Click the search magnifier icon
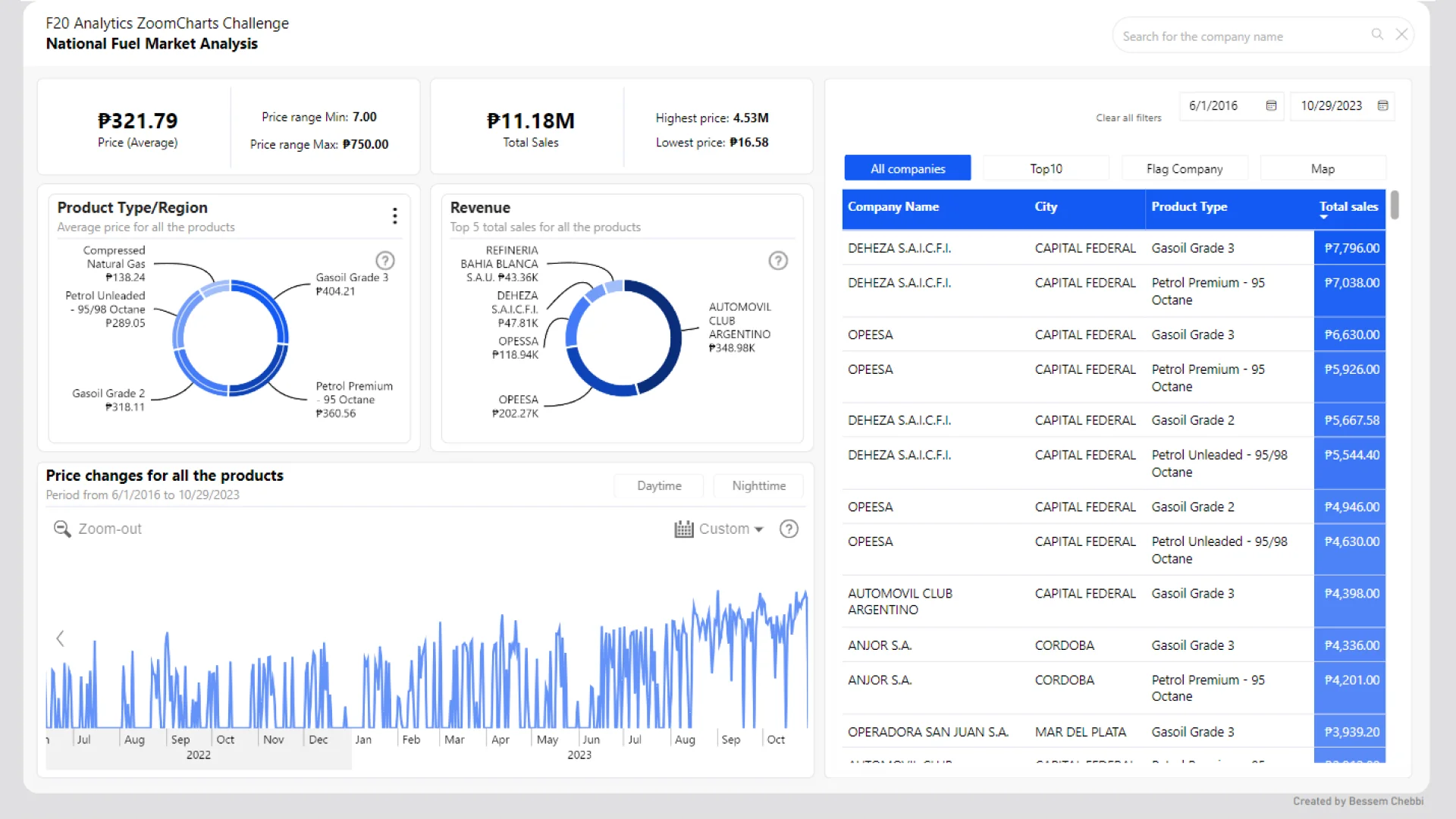Image resolution: width=1456 pixels, height=819 pixels. point(1377,34)
